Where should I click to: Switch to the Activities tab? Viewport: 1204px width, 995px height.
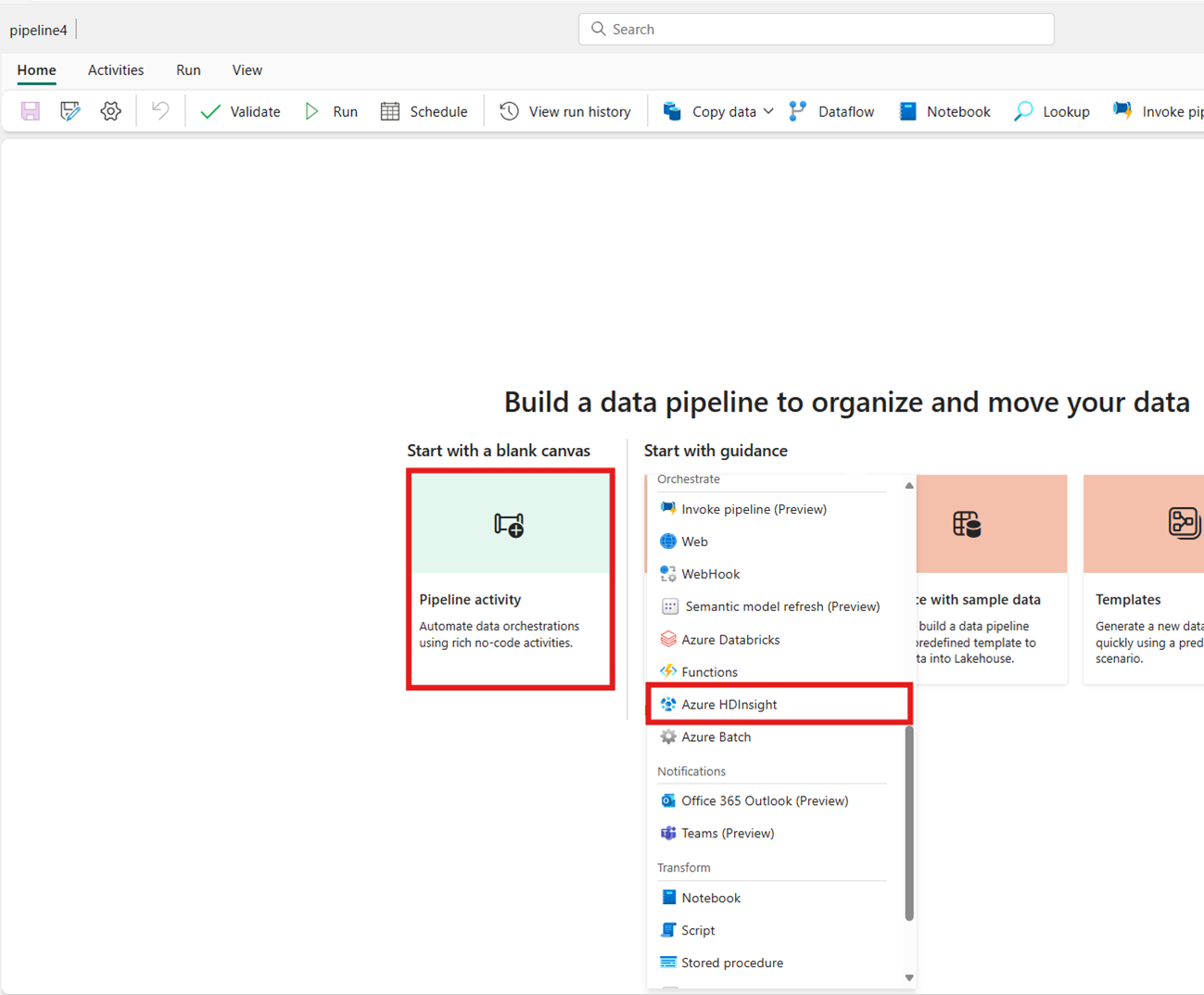point(116,70)
